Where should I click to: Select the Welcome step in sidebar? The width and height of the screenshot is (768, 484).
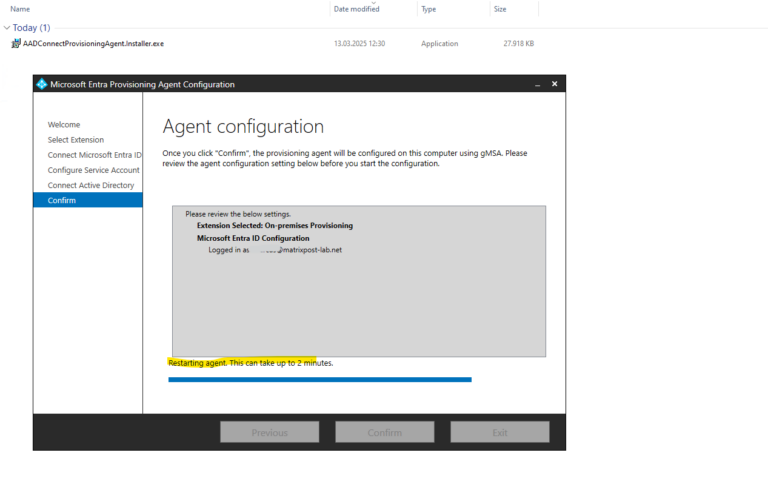[64, 124]
